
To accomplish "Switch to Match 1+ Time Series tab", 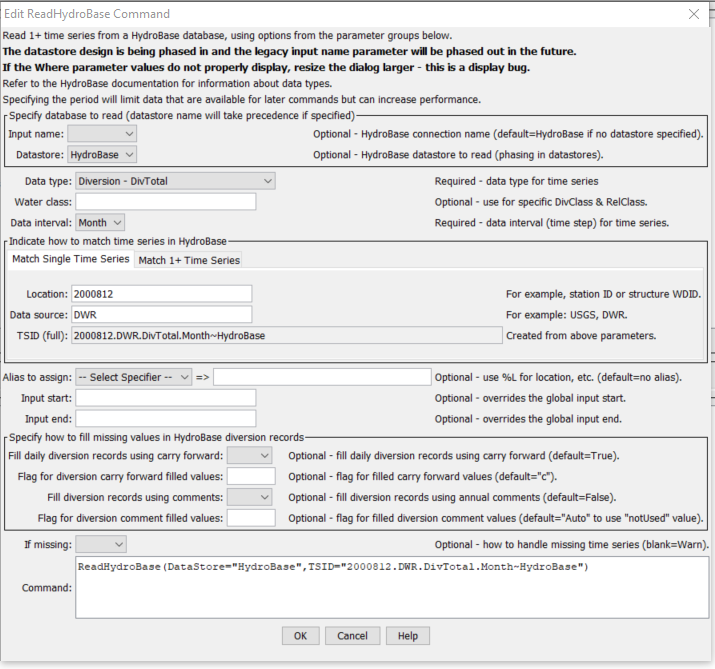I will click(189, 260).
